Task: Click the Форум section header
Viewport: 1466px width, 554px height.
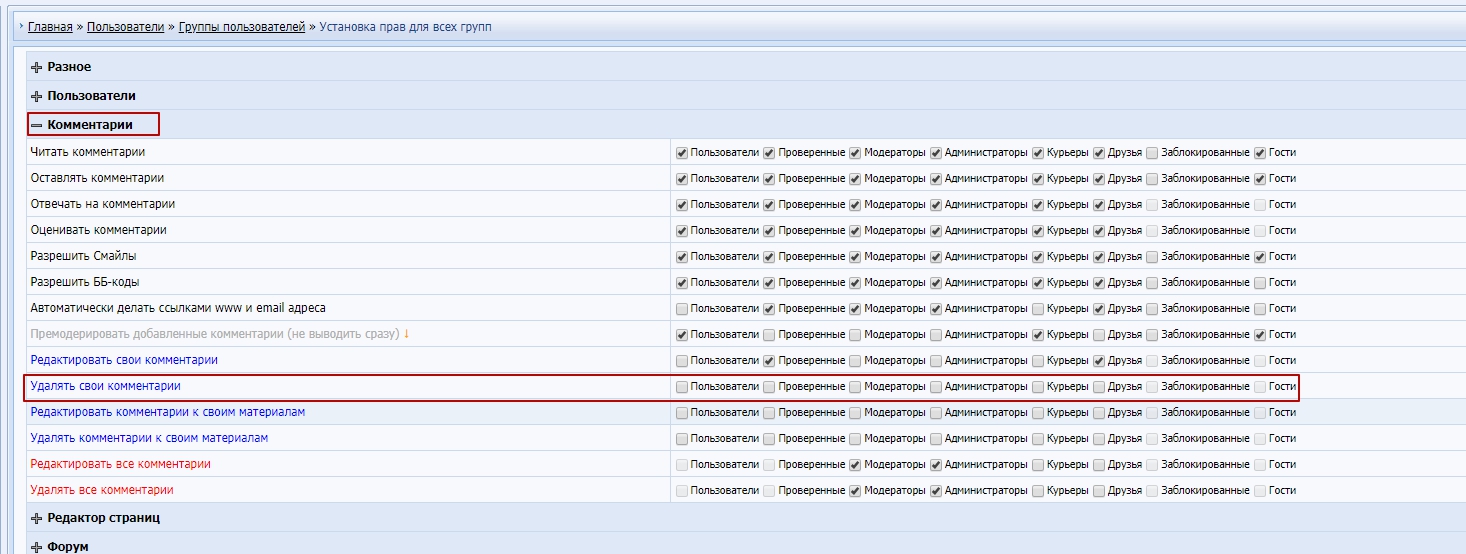Action: click(68, 547)
